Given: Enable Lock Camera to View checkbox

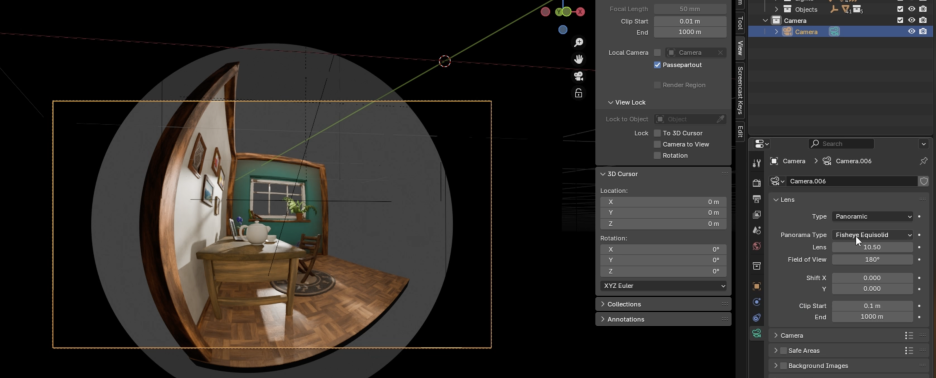Looking at the screenshot, I should (x=657, y=145).
